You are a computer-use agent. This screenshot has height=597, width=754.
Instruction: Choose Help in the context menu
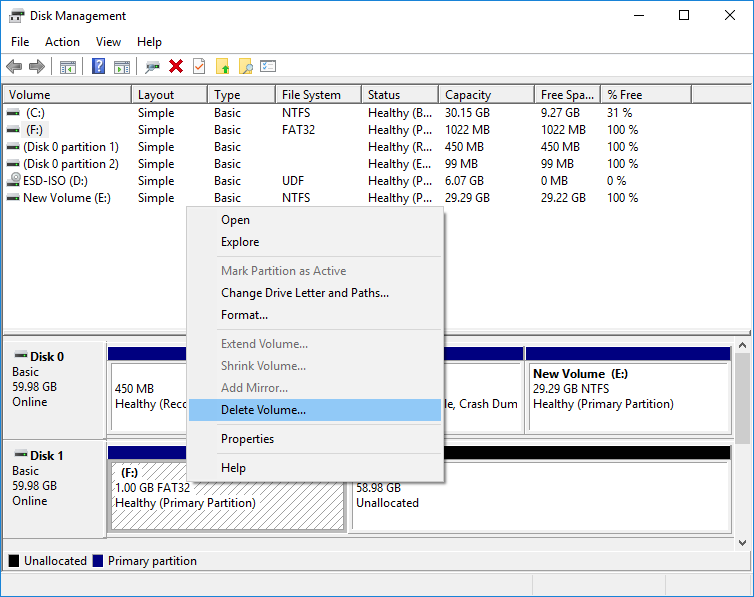[315, 468]
